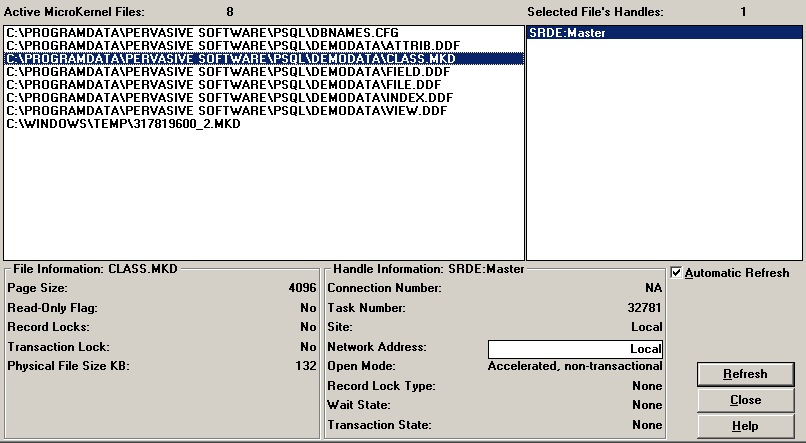Toggle Automatic Refresh checkbox
Image resolution: width=806 pixels, height=443 pixels.
(677, 273)
